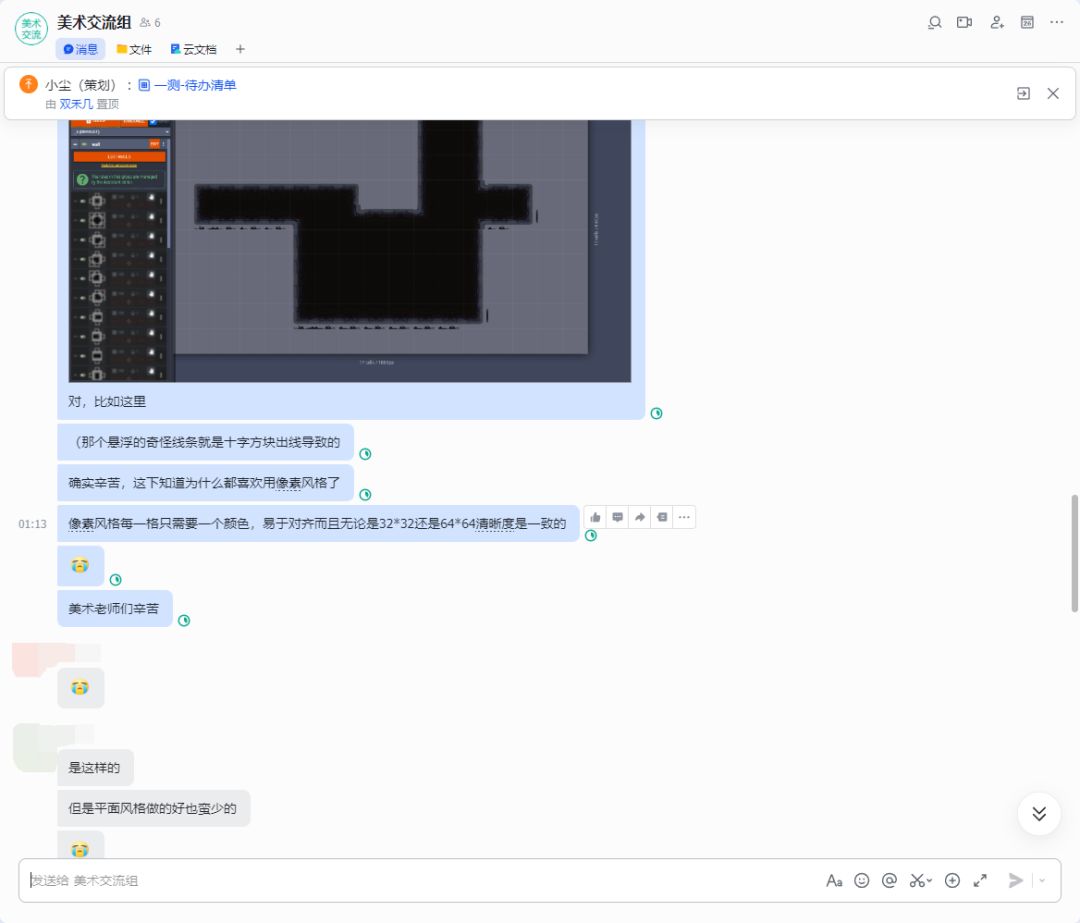Viewport: 1080px width, 923px height.
Task: Add a member to the group
Action: click(x=997, y=23)
